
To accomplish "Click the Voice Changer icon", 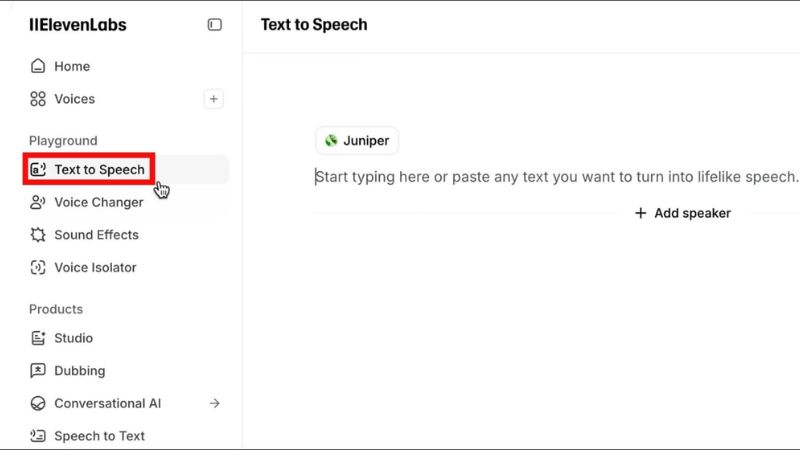I will [38, 202].
